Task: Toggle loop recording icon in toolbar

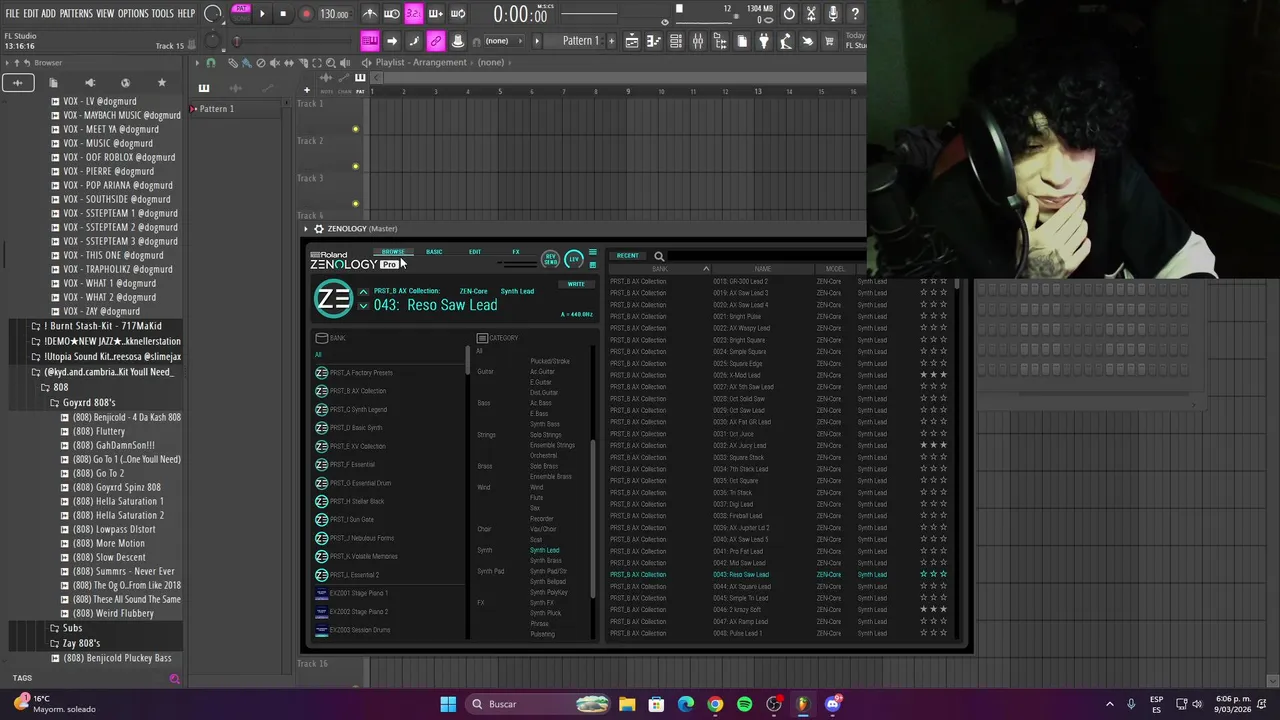Action: pyautogui.click(x=458, y=14)
